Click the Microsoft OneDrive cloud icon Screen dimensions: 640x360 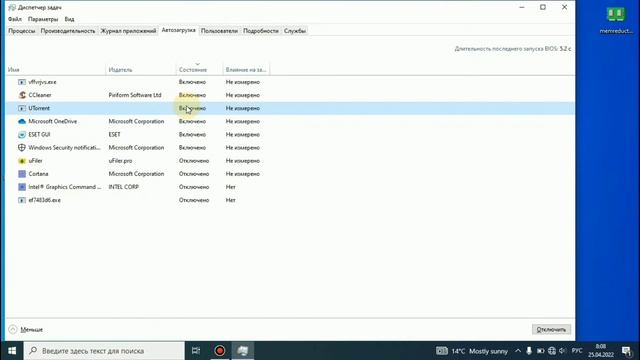pyautogui.click(x=22, y=121)
